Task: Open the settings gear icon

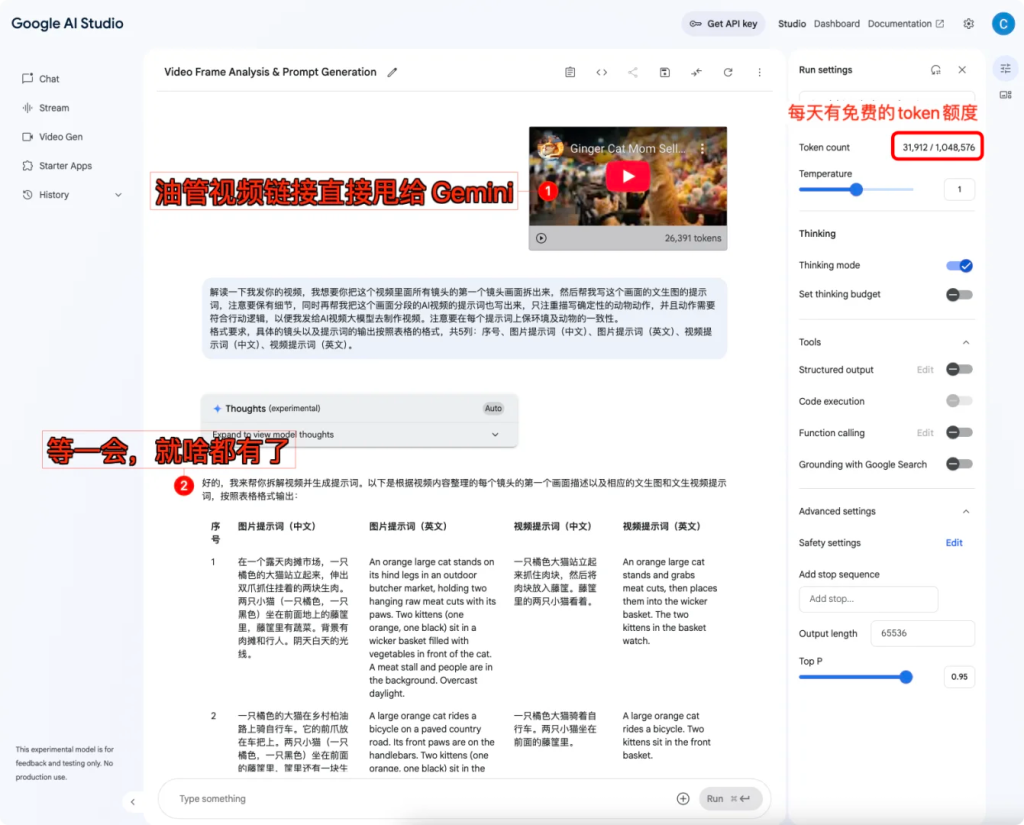Action: click(x=968, y=24)
